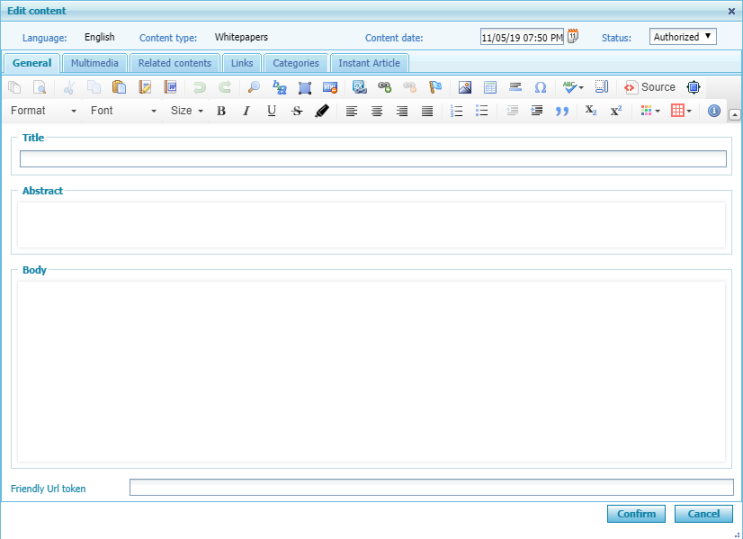The width and height of the screenshot is (743, 539).
Task: Click the anchor flag icon
Action: click(435, 88)
